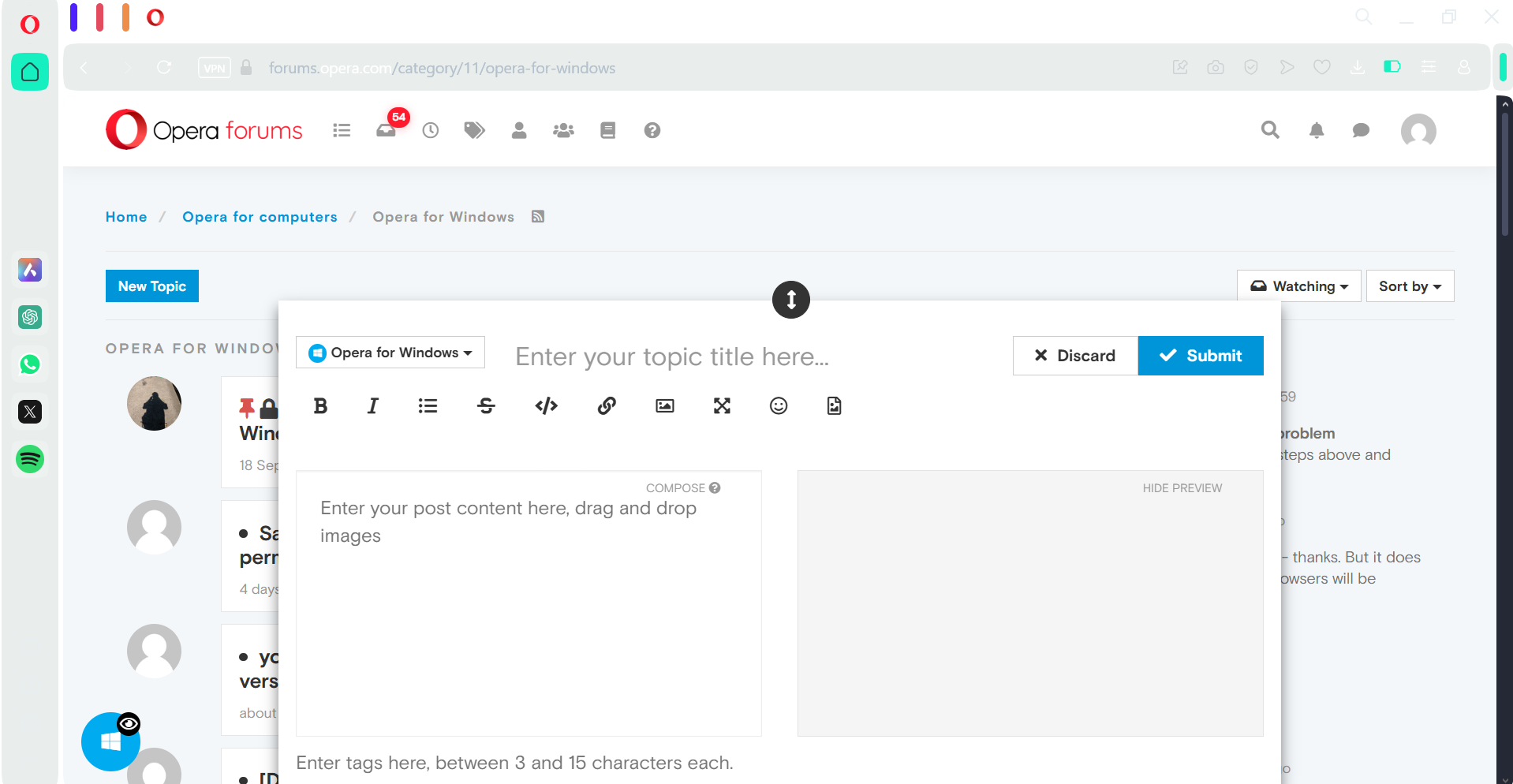The height and width of the screenshot is (784, 1513).
Task: Open the emoji picker
Action: coord(779,405)
